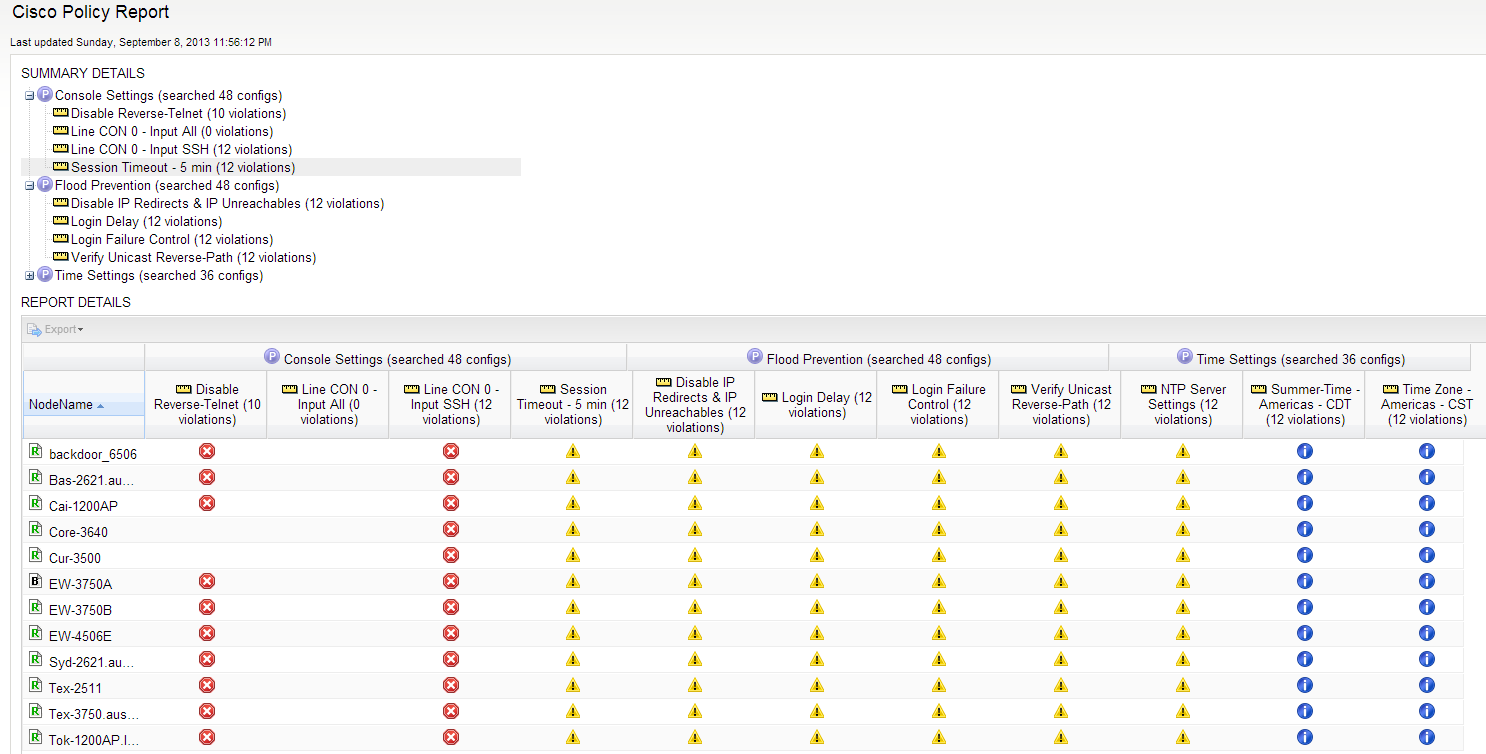The height and width of the screenshot is (754, 1486).
Task: Click the policy icon beside Time Settings in summary tree
Action: point(45,275)
